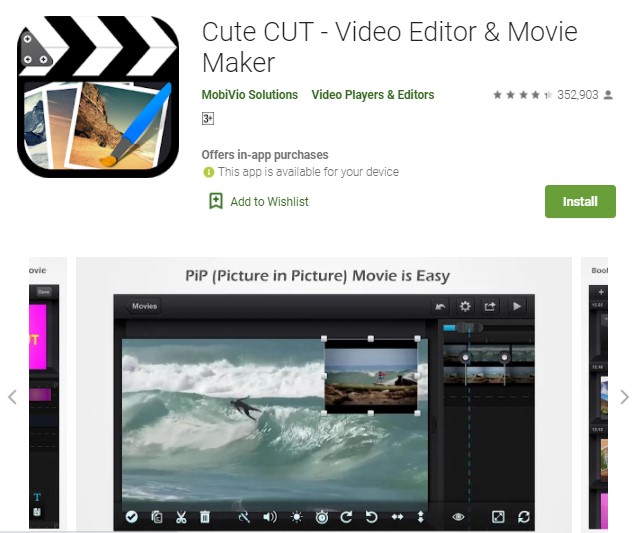This screenshot has width=642, height=533.
Task: Click the app title Cute CUT heading
Action: click(x=389, y=47)
